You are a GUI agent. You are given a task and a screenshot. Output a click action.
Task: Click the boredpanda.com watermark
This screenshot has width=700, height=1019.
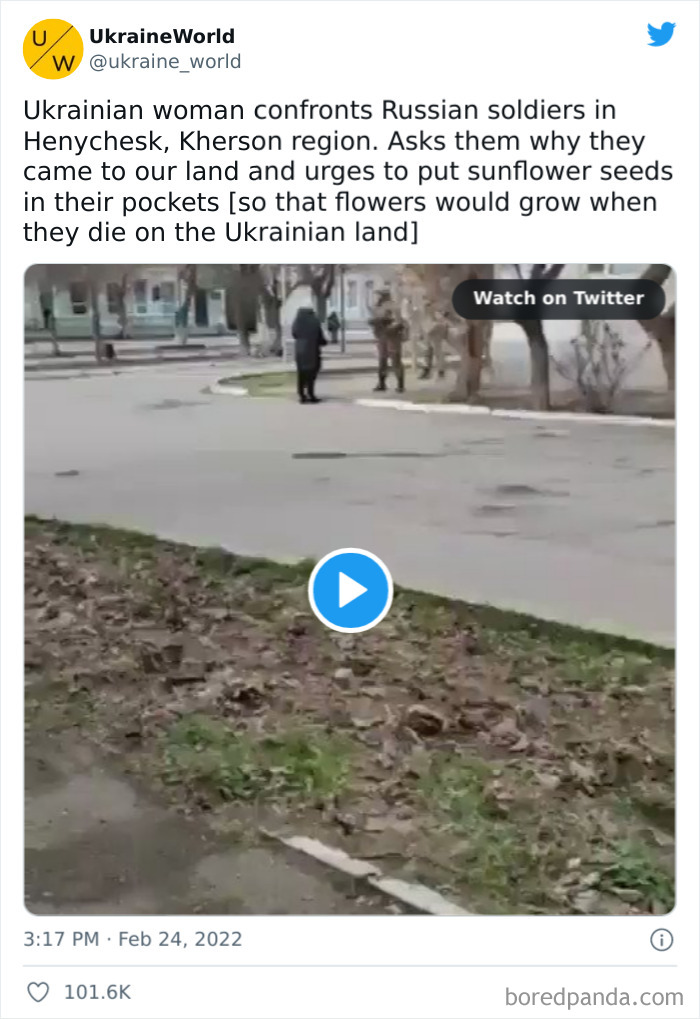(593, 997)
